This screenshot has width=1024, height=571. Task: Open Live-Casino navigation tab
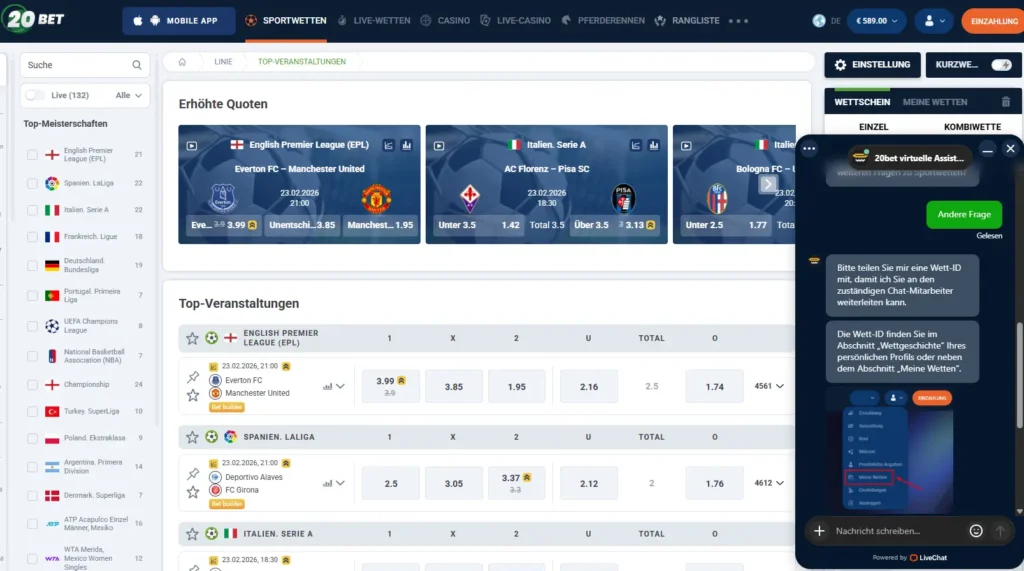point(515,21)
